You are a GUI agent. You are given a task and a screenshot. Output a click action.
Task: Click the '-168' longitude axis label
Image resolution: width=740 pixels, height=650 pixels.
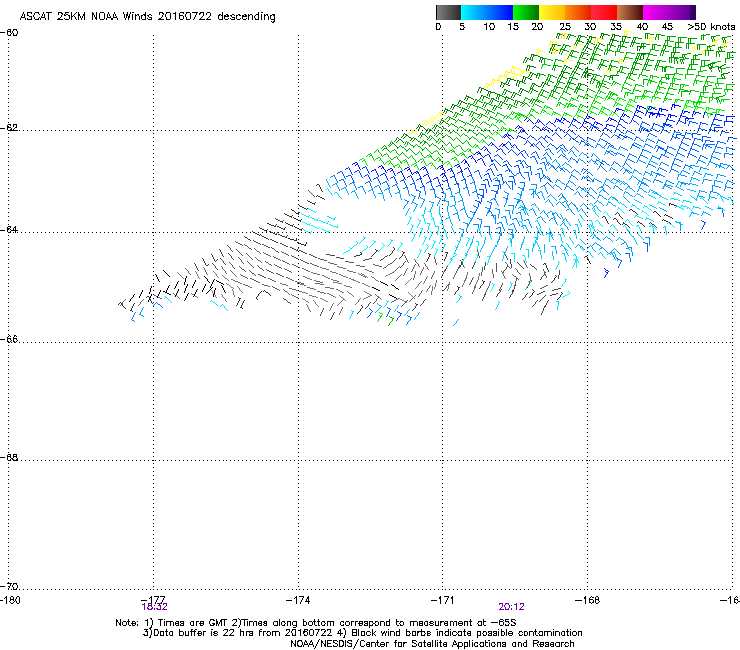pos(587,600)
